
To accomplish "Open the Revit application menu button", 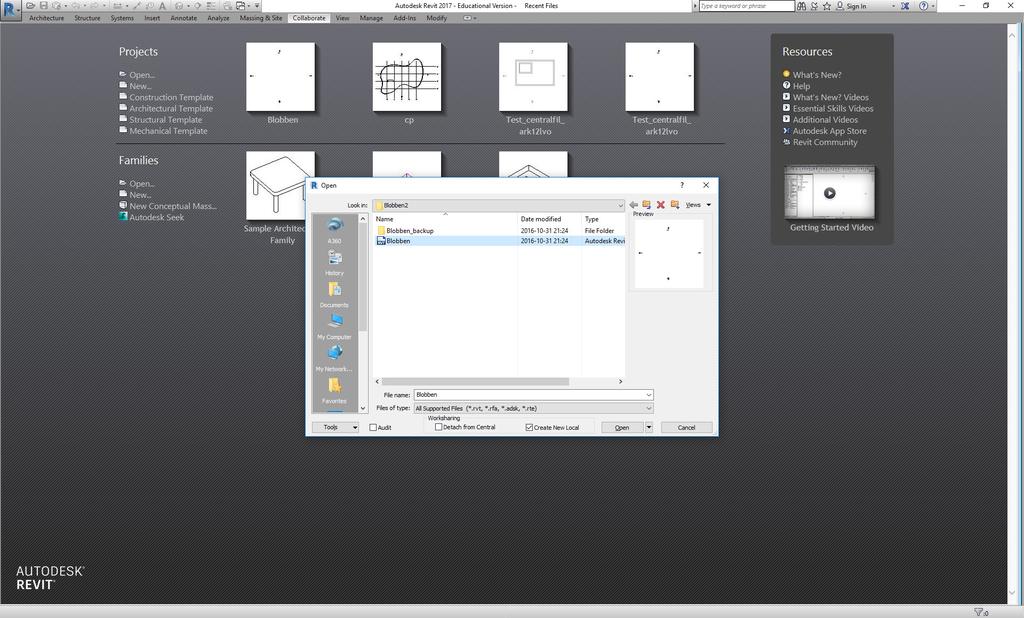I will click(10, 9).
